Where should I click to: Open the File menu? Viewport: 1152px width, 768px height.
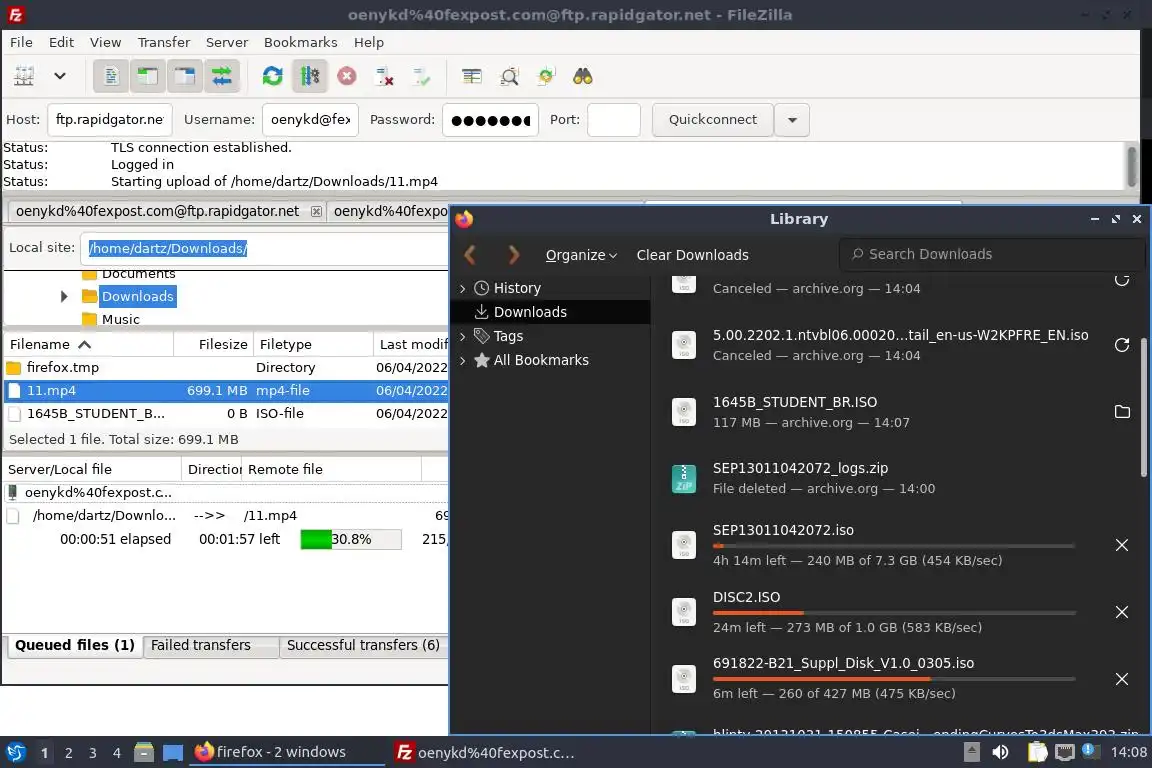pos(21,42)
